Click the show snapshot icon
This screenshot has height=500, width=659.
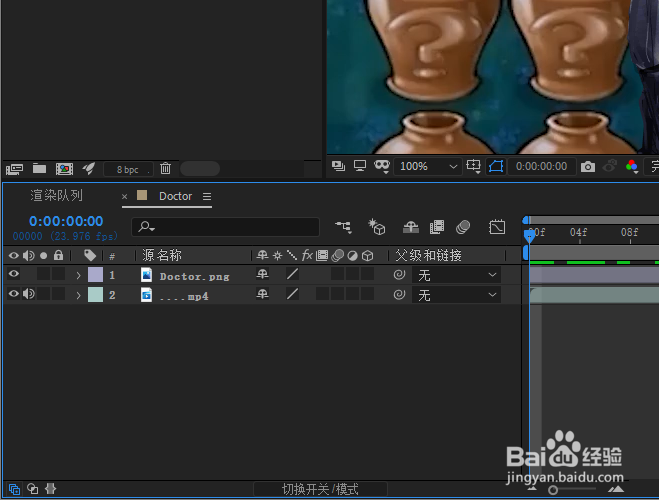pos(609,166)
